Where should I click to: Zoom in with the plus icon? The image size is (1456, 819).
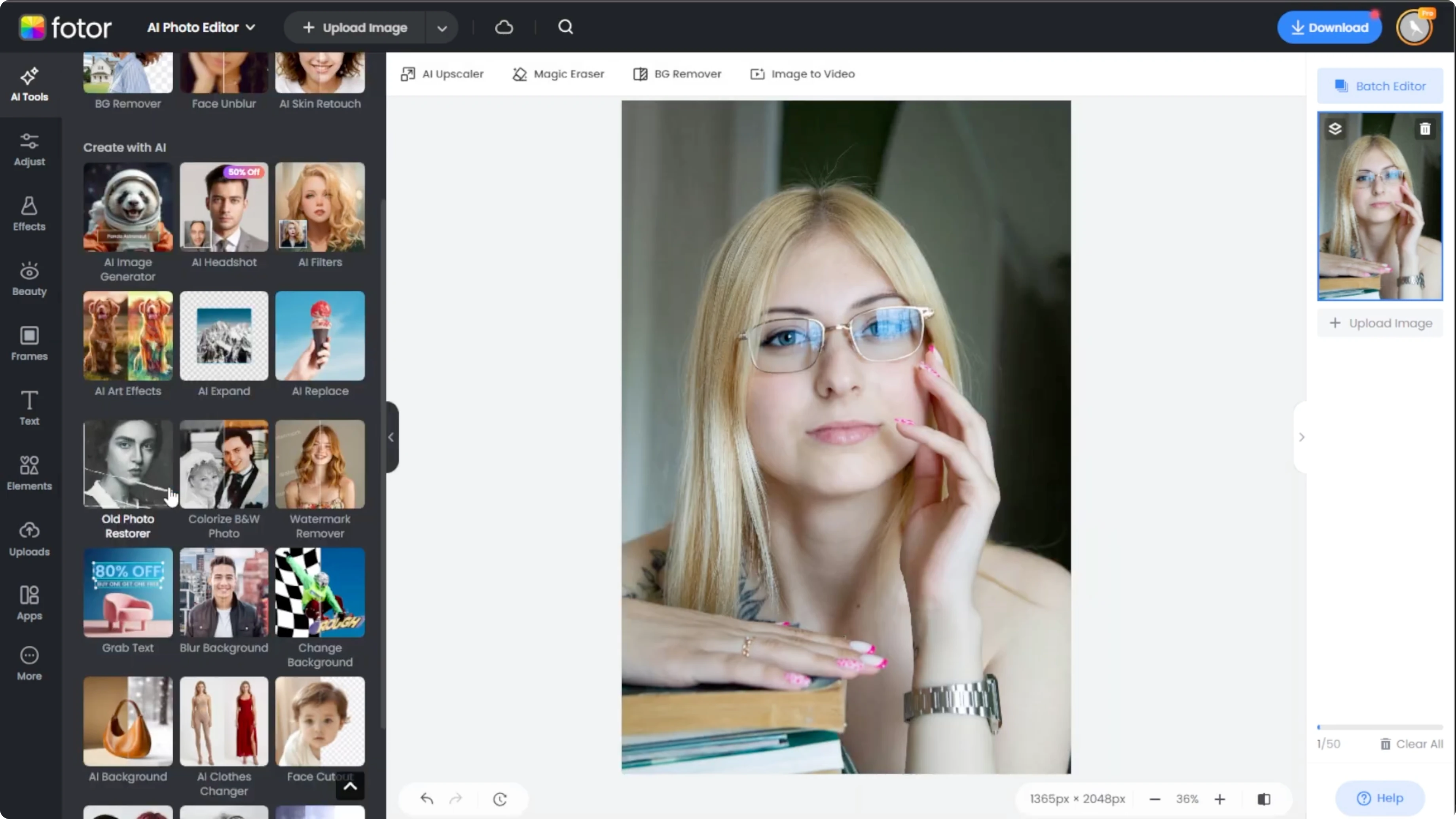click(1220, 799)
